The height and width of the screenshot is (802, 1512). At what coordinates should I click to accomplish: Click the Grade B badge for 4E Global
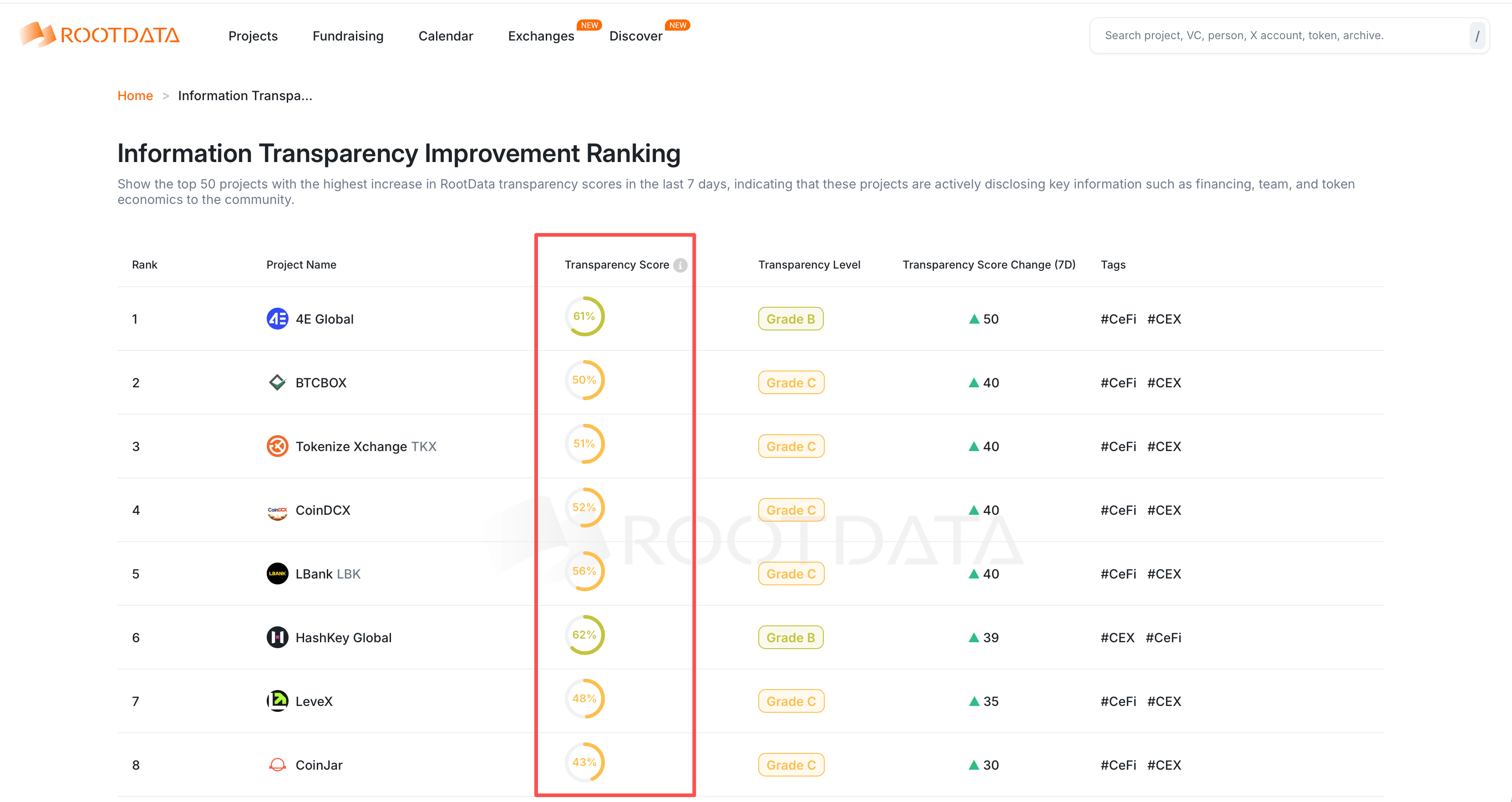pyautogui.click(x=790, y=319)
